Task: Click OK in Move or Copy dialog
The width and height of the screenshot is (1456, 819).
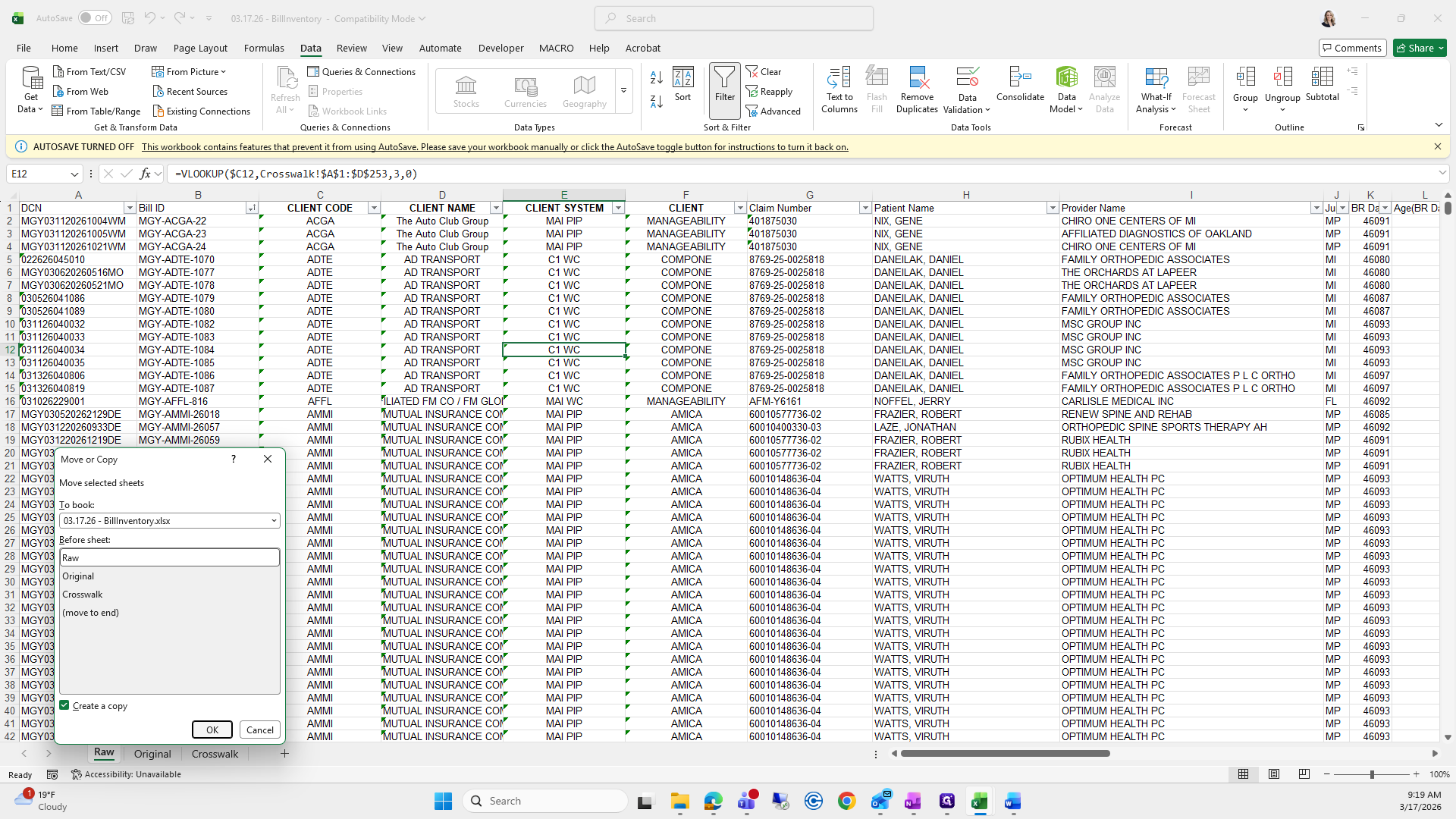Action: click(x=212, y=730)
